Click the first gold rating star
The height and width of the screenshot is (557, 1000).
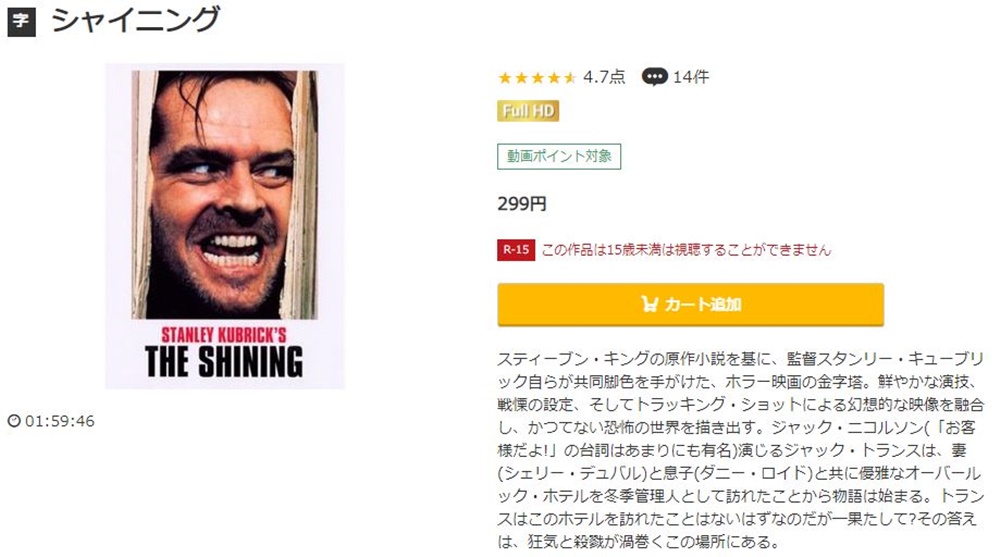click(x=505, y=78)
